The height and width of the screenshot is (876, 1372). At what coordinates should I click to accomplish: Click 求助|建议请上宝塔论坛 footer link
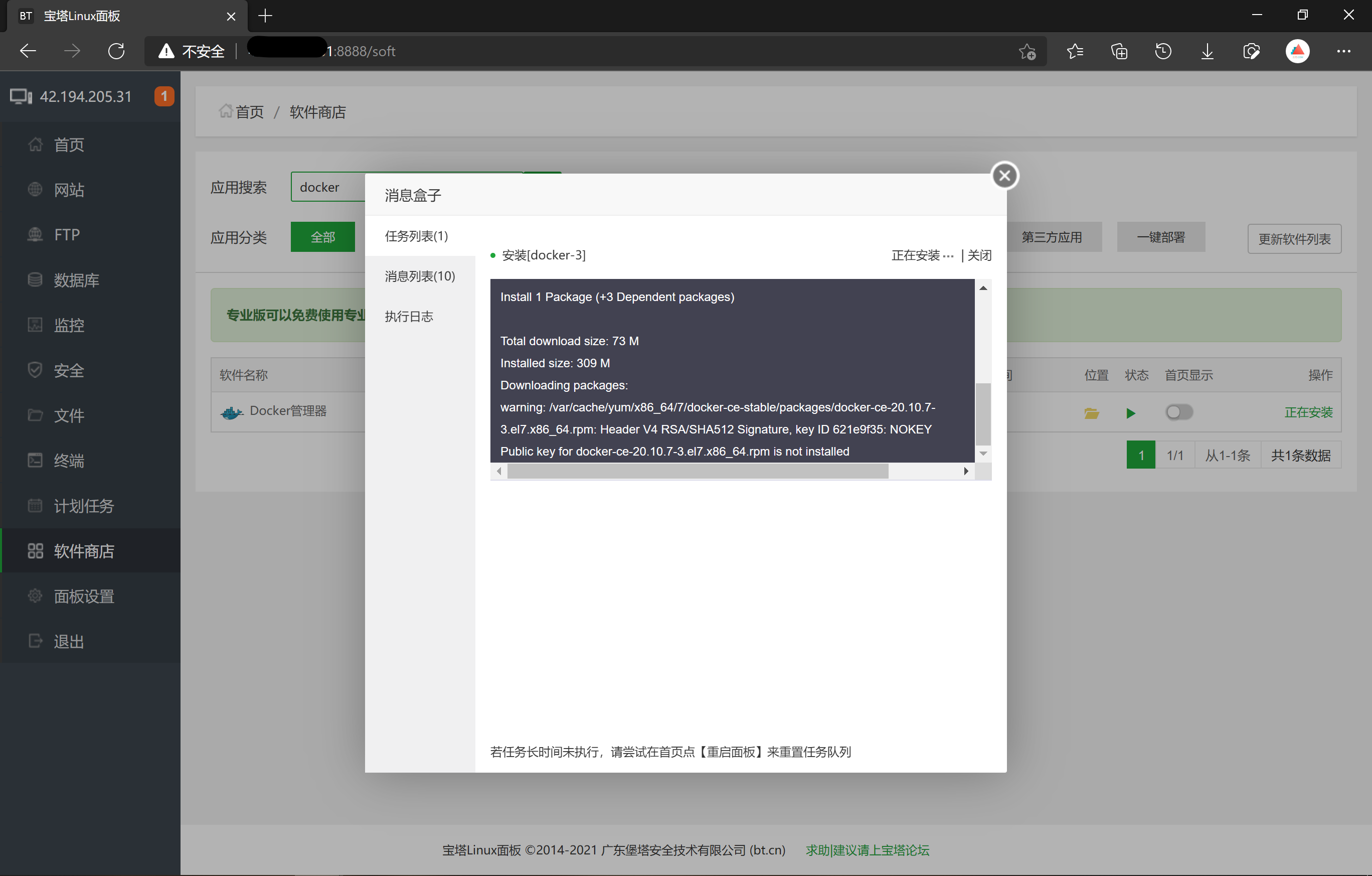click(867, 850)
